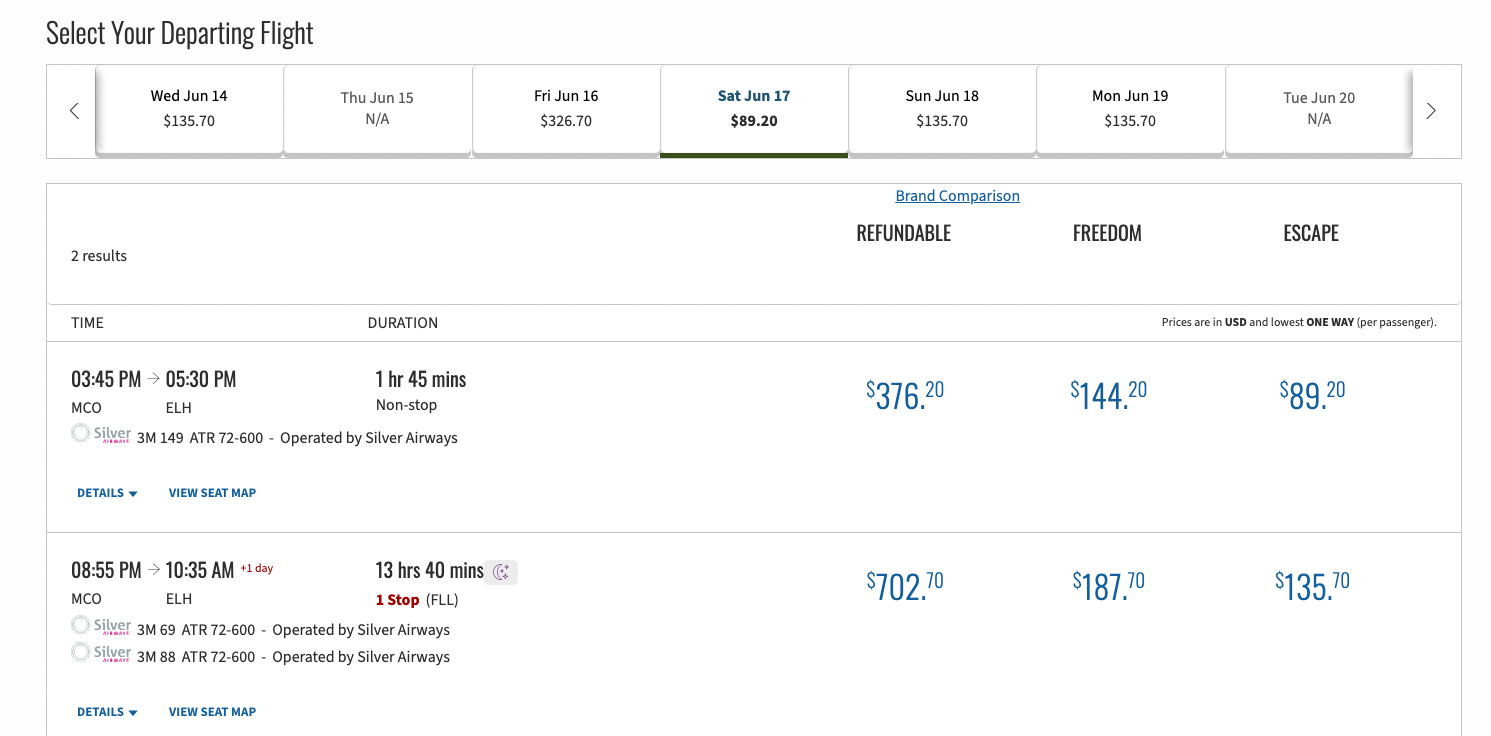Click the overnight flight moon icon

tap(502, 572)
